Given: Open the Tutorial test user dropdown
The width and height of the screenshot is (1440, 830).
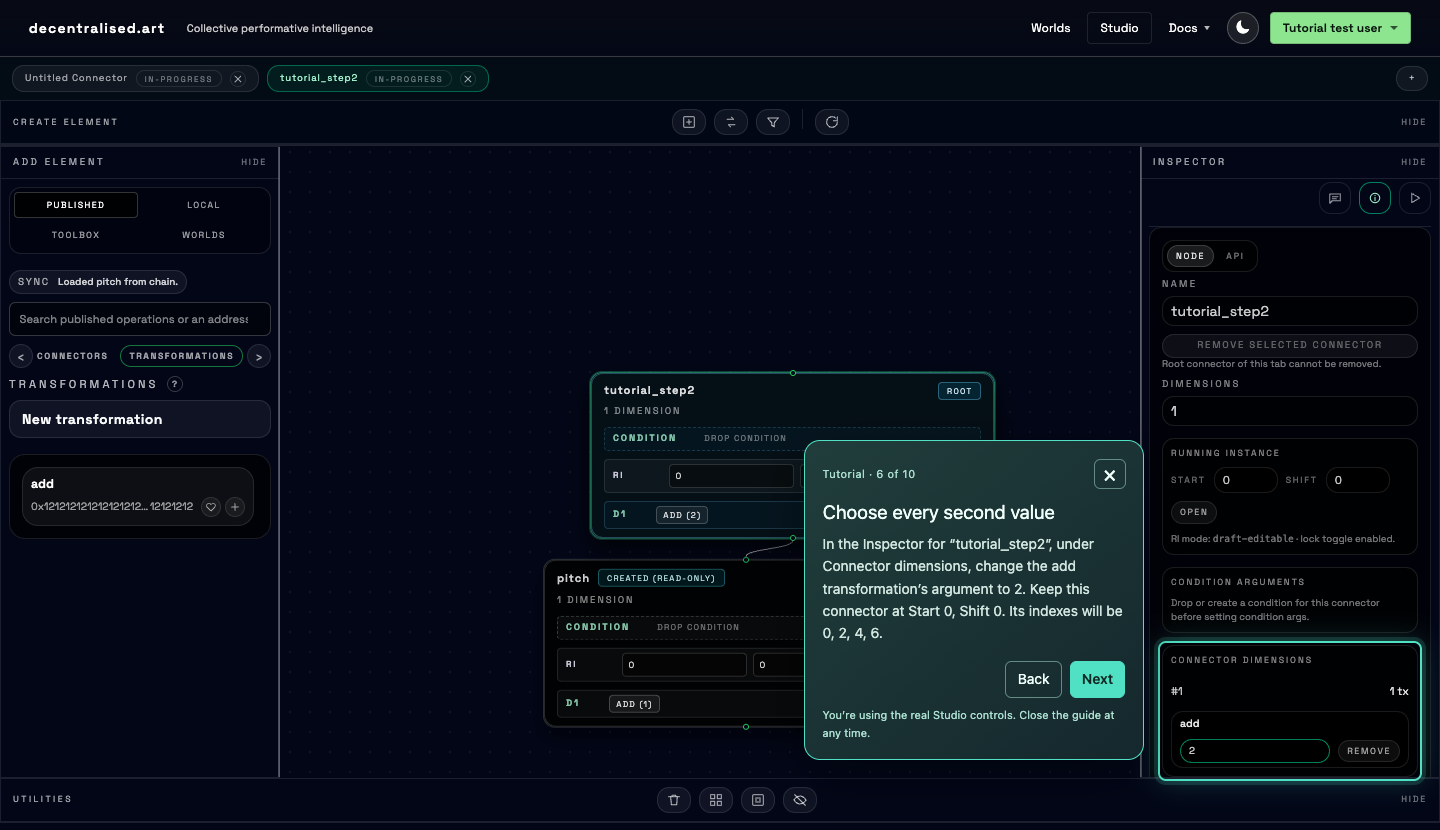Looking at the screenshot, I should pyautogui.click(x=1340, y=28).
